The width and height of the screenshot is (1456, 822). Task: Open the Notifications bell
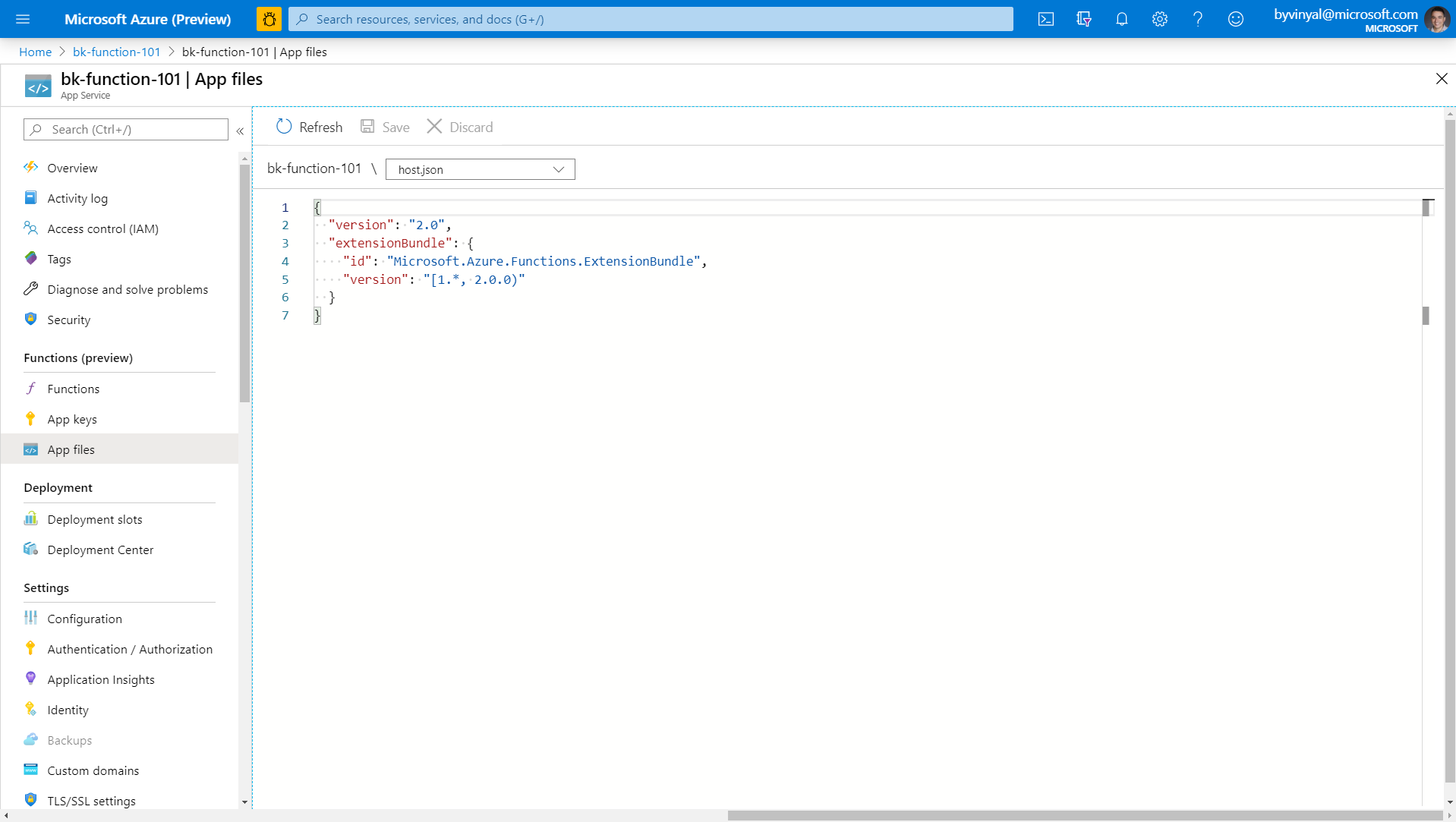tap(1122, 19)
